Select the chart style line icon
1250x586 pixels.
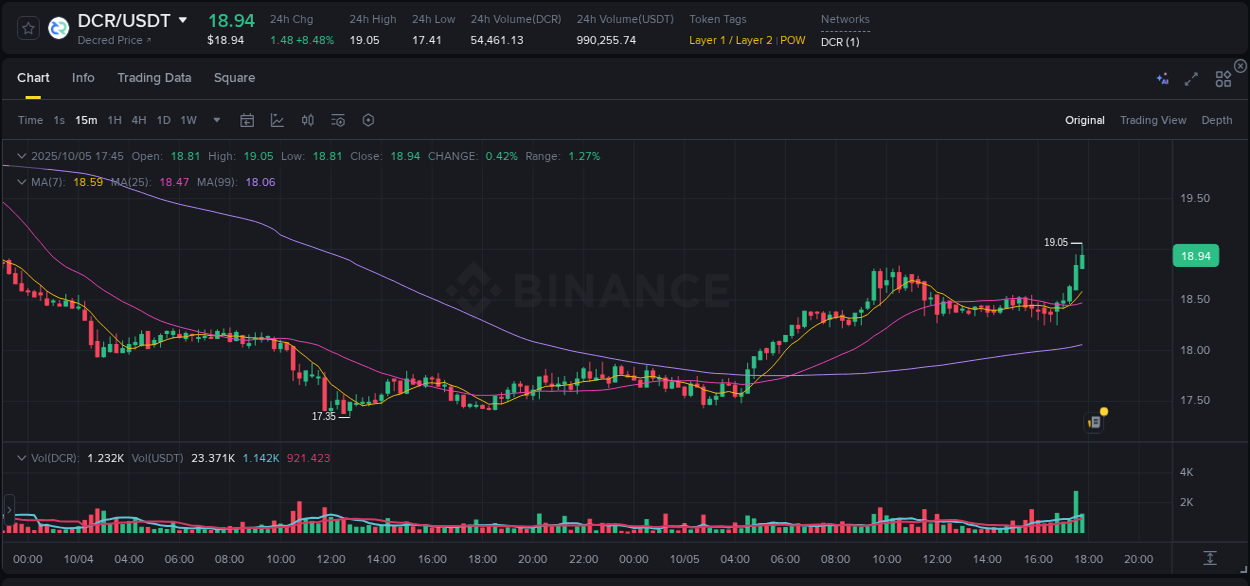pyautogui.click(x=276, y=120)
